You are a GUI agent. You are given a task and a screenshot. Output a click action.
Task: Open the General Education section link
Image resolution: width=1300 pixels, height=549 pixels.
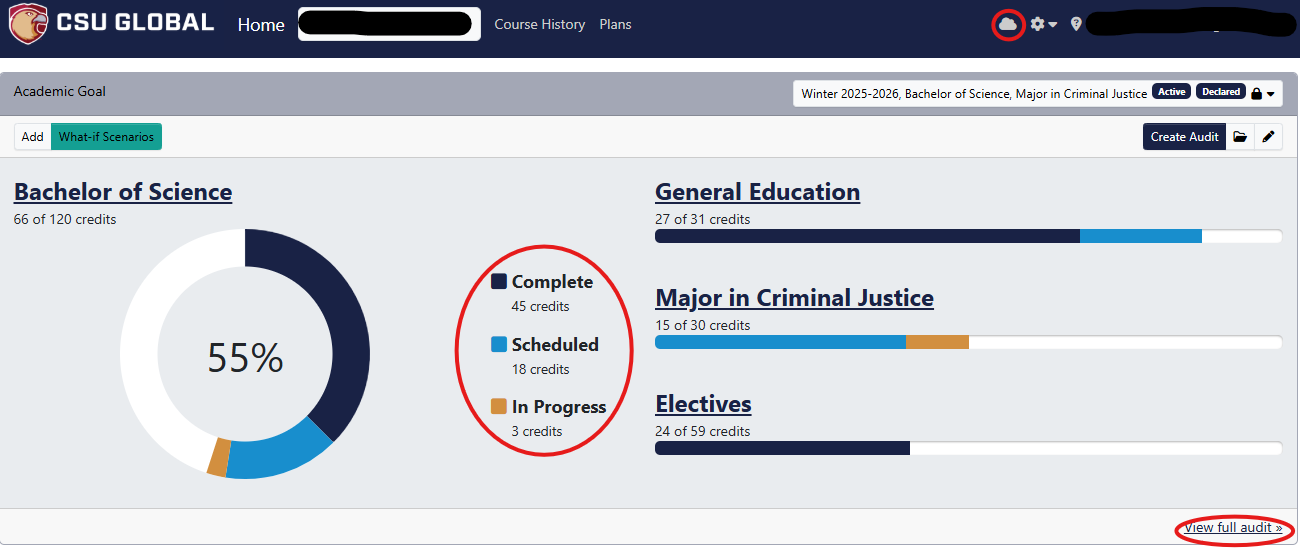(x=757, y=192)
